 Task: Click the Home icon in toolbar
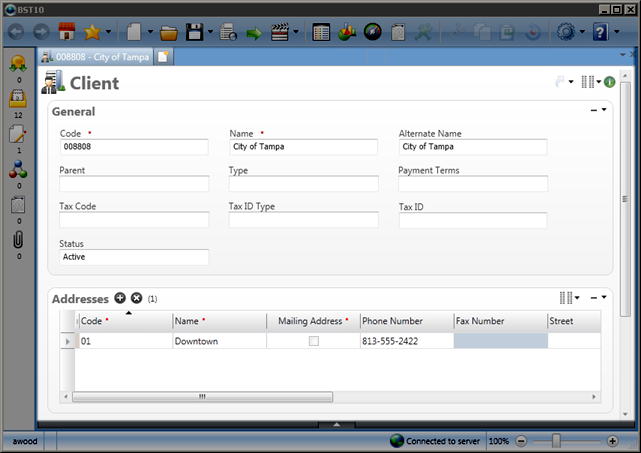[68, 32]
